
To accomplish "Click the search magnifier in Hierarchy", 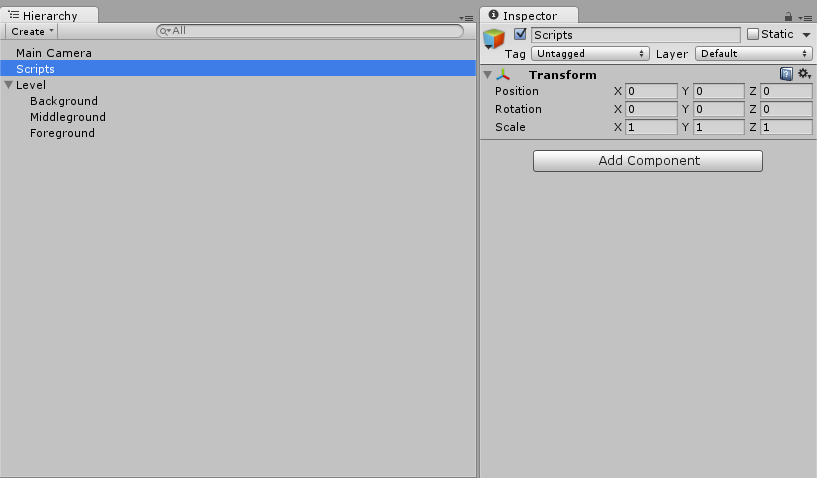I will click(165, 31).
